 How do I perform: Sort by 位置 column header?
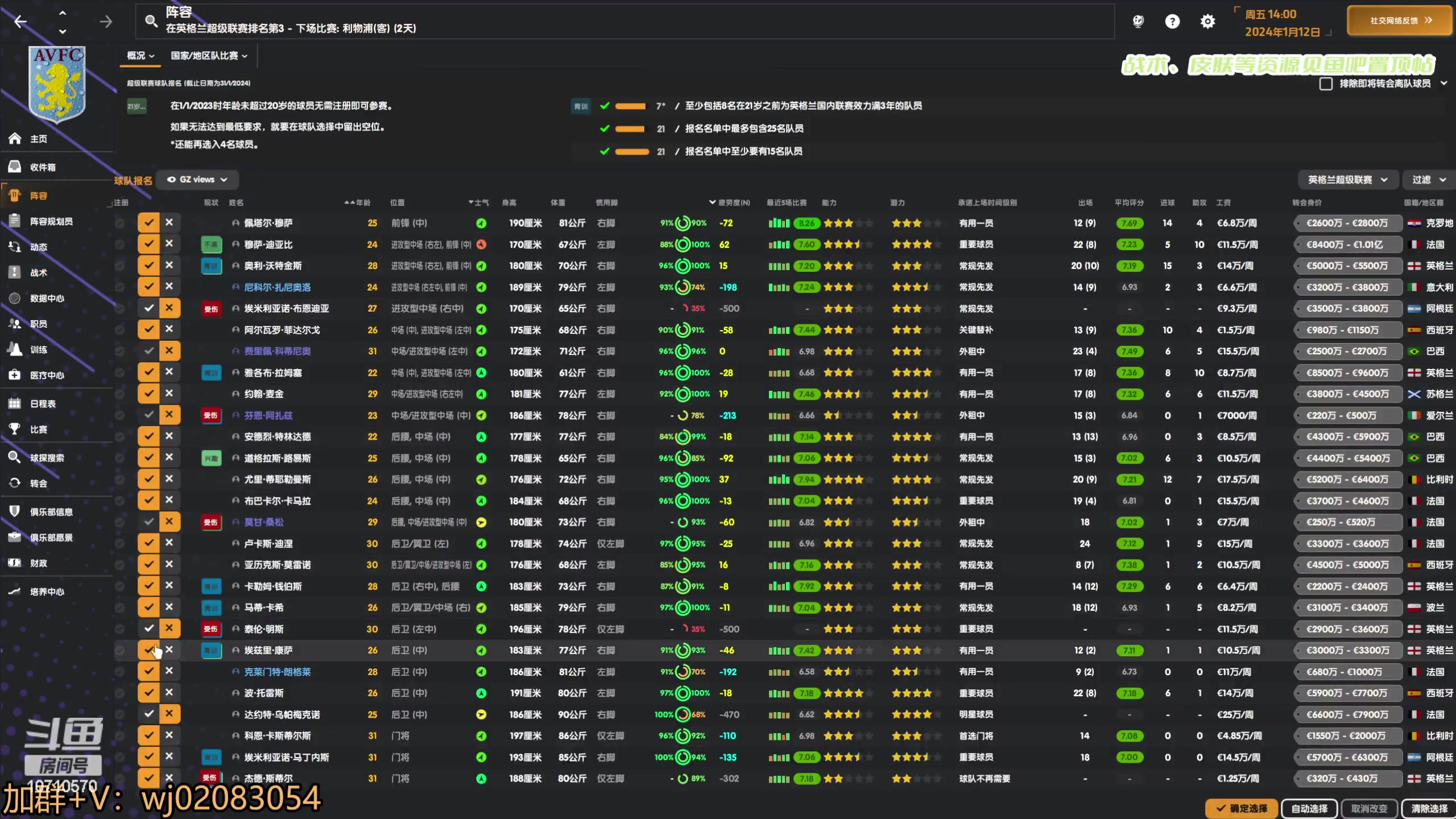397,203
